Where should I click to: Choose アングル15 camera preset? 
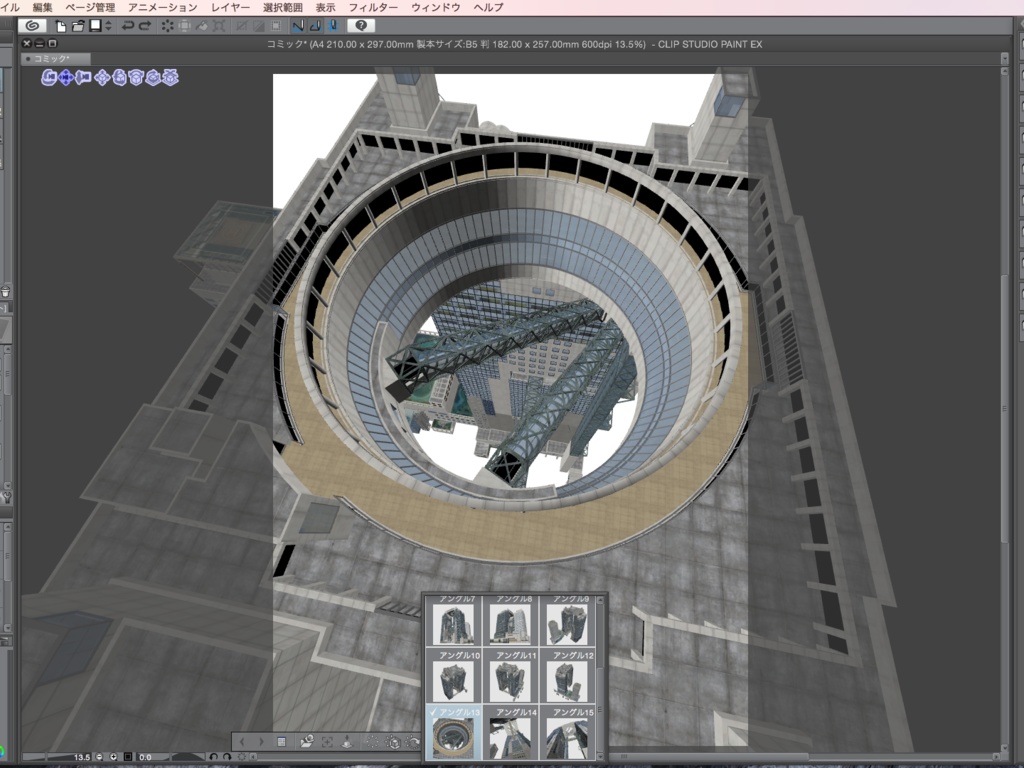pyautogui.click(x=568, y=733)
